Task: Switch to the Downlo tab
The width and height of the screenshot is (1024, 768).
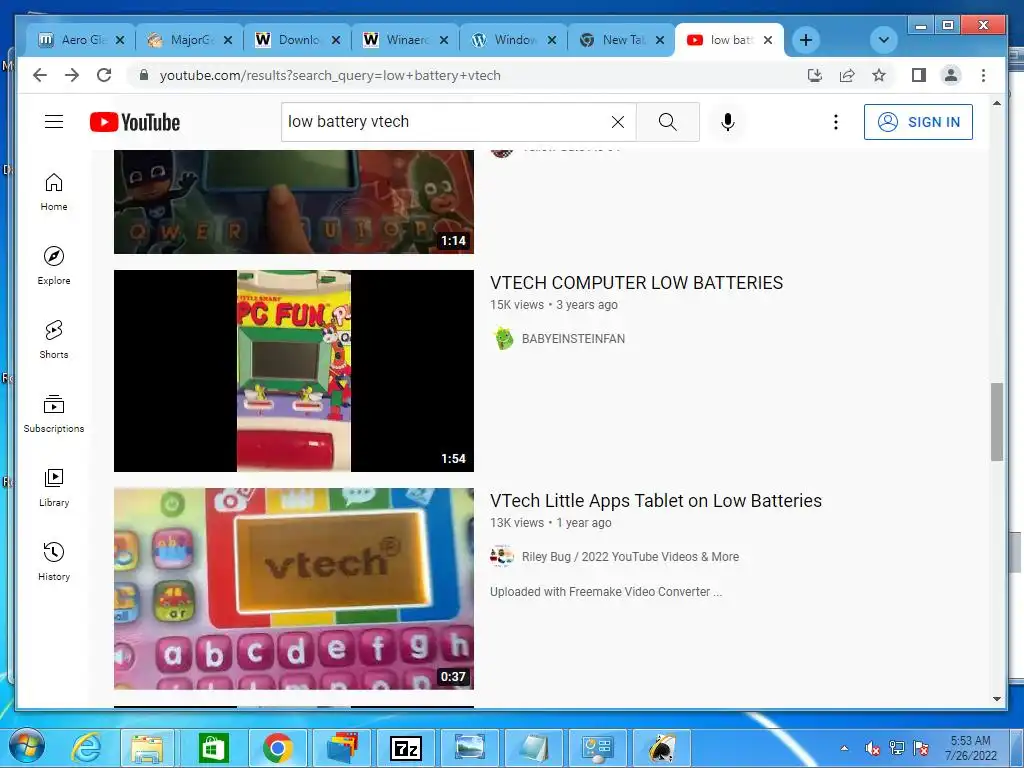Action: pyautogui.click(x=298, y=40)
